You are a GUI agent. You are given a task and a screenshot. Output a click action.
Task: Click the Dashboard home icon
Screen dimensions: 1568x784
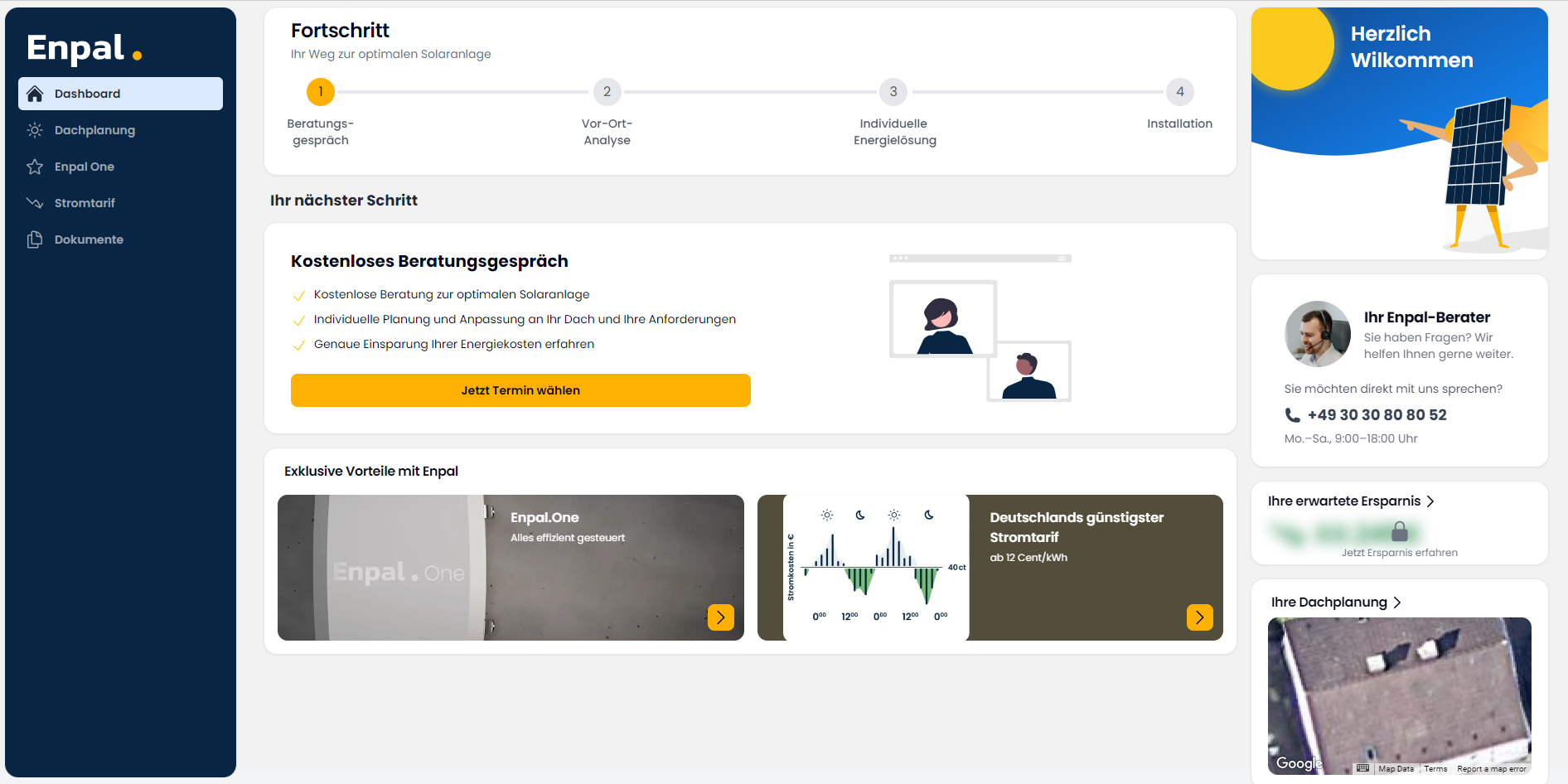click(x=35, y=94)
